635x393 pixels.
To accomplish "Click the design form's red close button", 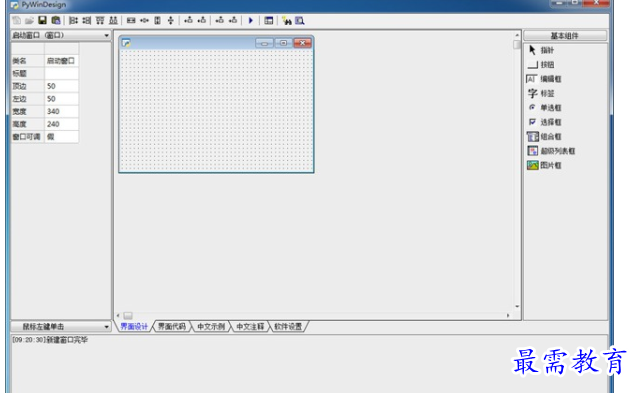I will point(303,43).
